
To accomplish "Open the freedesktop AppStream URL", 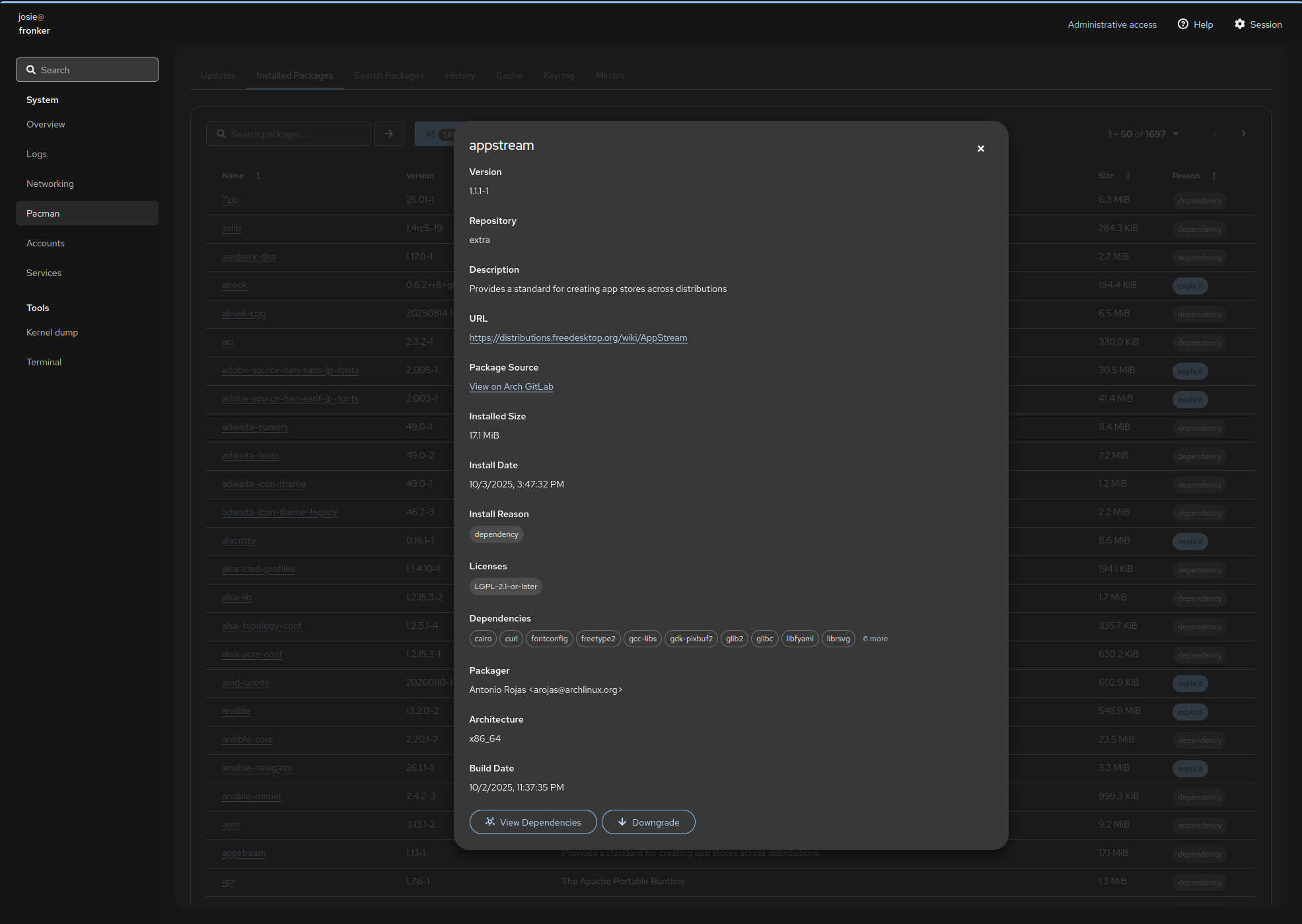I will (578, 338).
